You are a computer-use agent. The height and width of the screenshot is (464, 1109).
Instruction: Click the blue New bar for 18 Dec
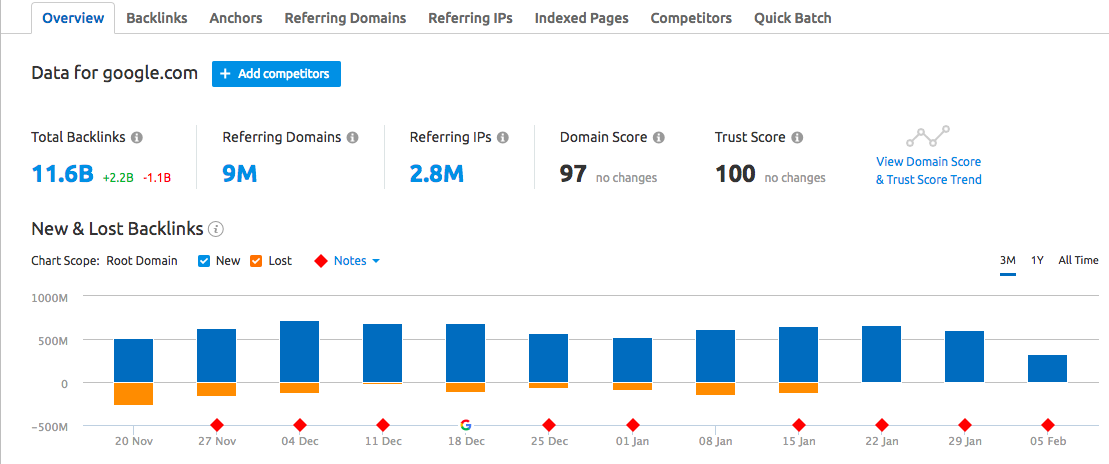click(465, 353)
